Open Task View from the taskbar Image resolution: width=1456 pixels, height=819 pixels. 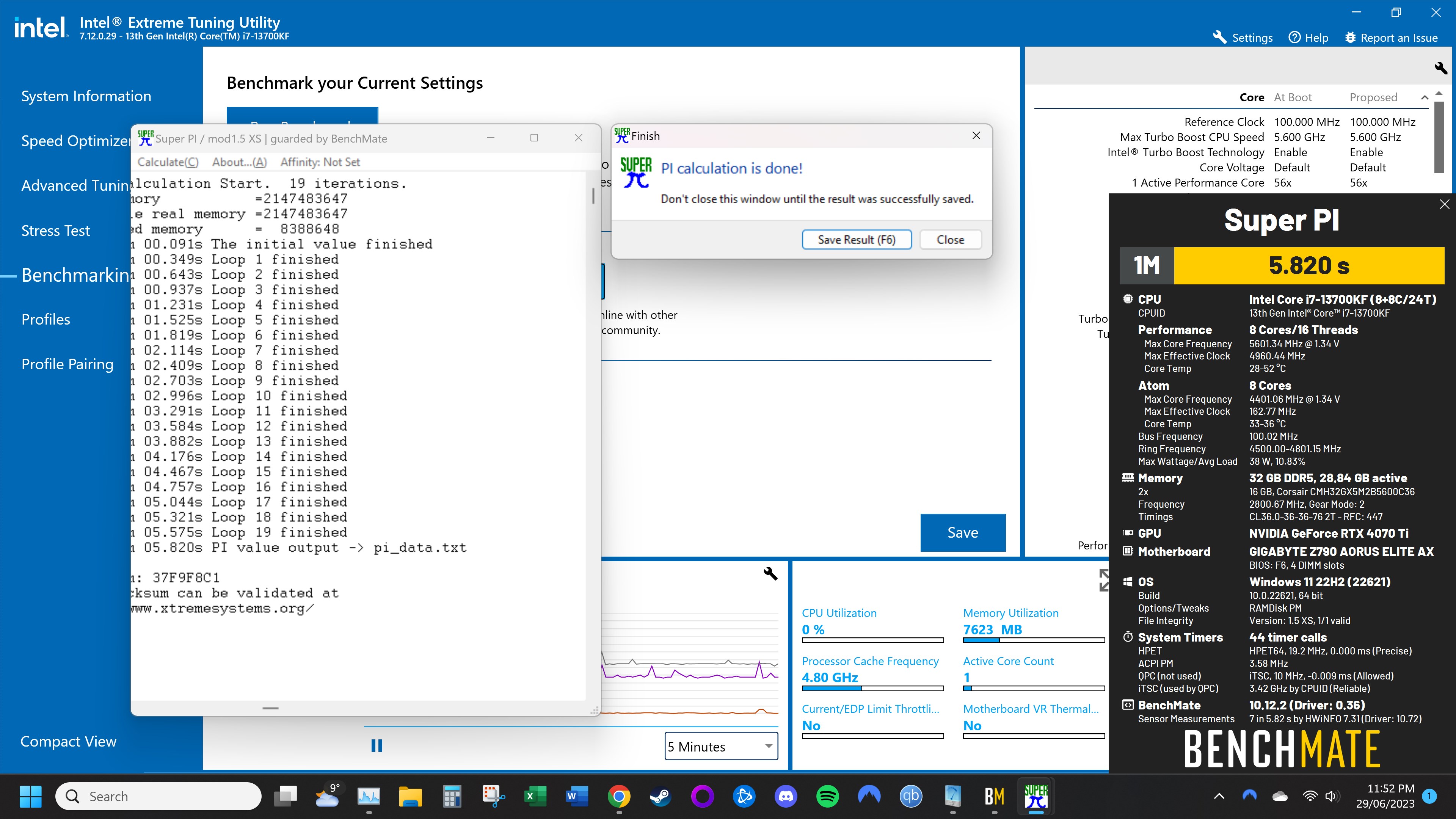(x=286, y=797)
